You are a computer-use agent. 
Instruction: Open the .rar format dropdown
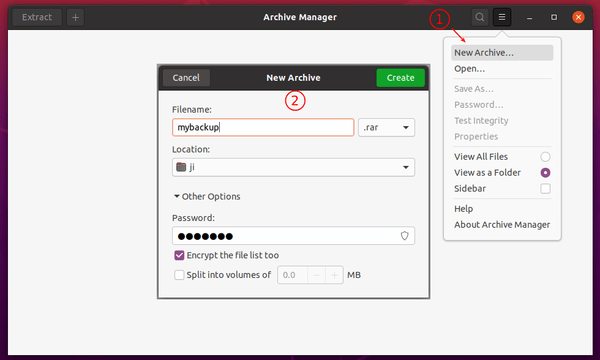click(386, 127)
